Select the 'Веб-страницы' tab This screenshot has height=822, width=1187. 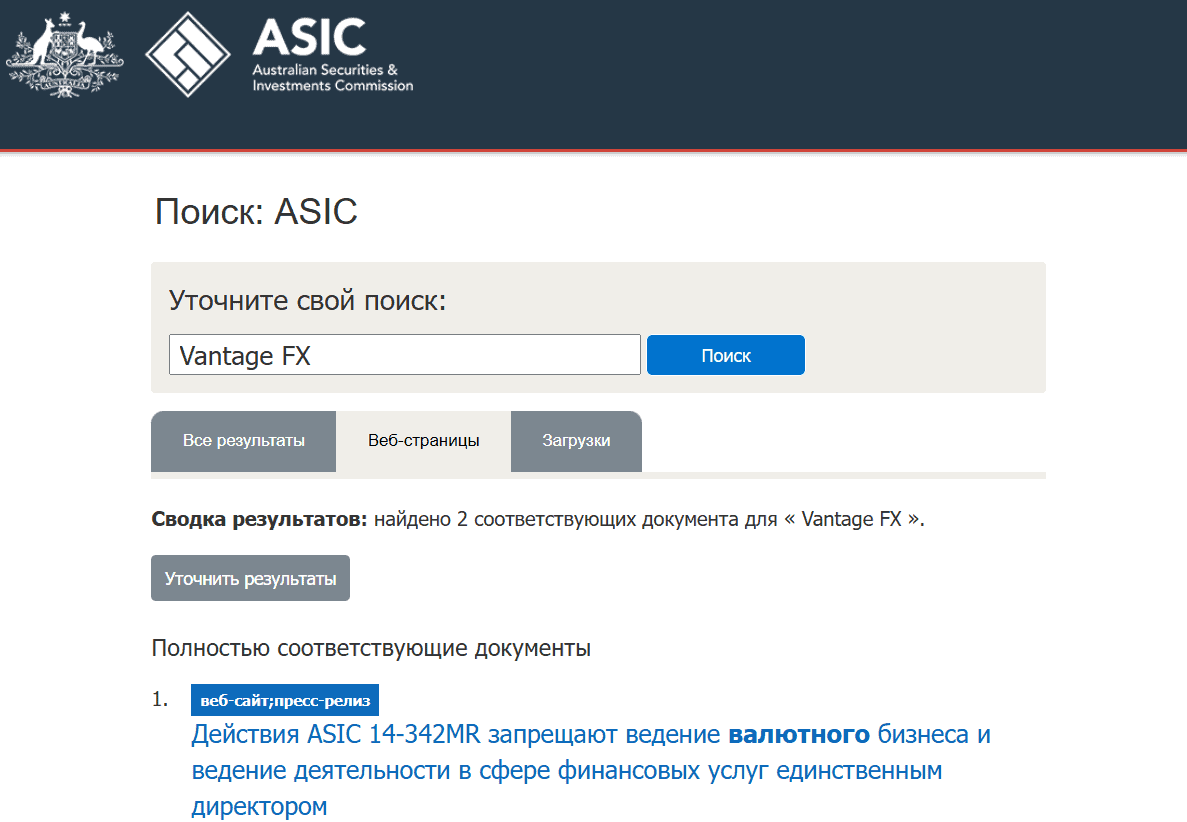(x=423, y=441)
